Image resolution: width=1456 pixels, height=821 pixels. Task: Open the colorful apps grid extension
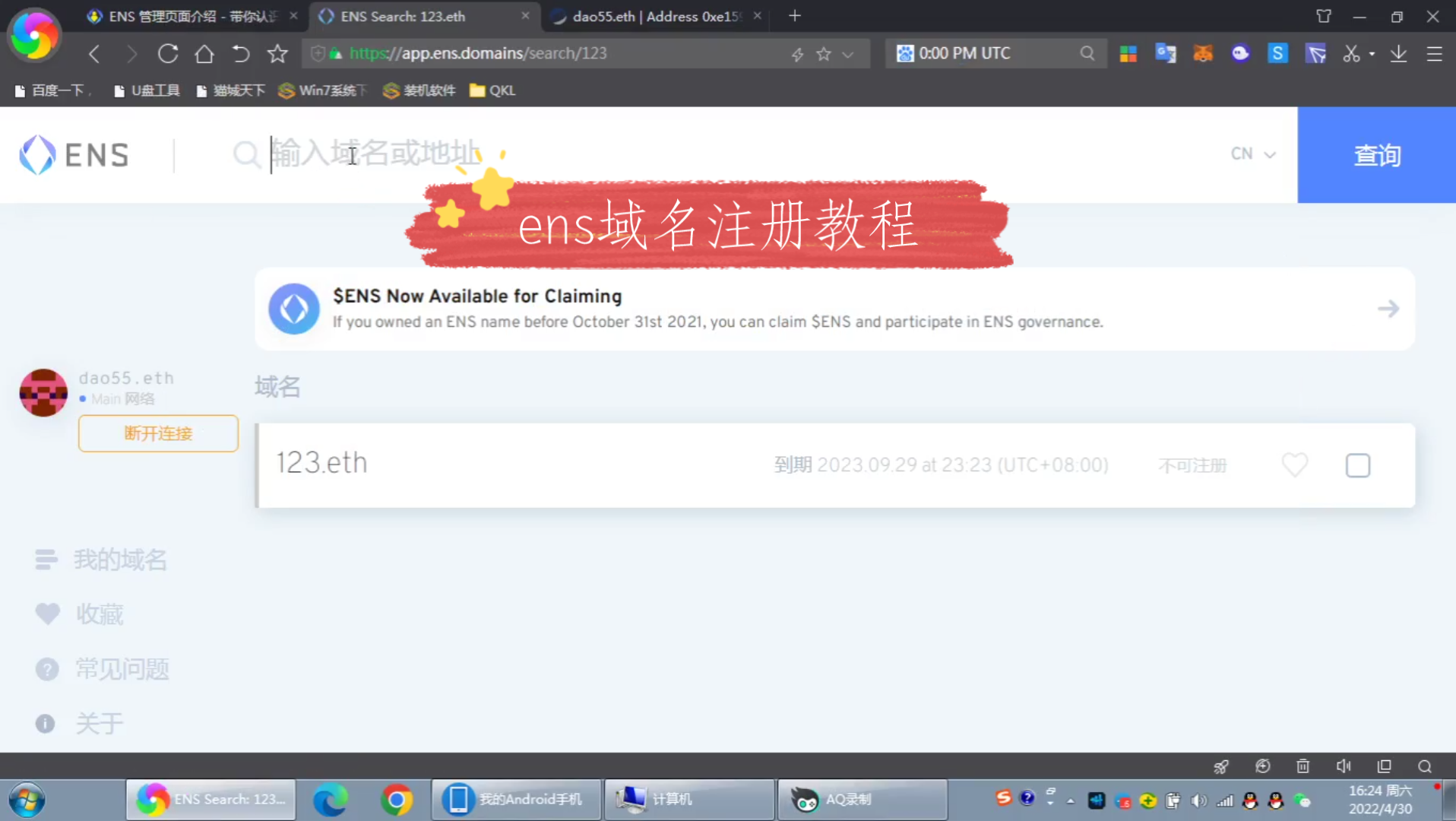point(1128,54)
